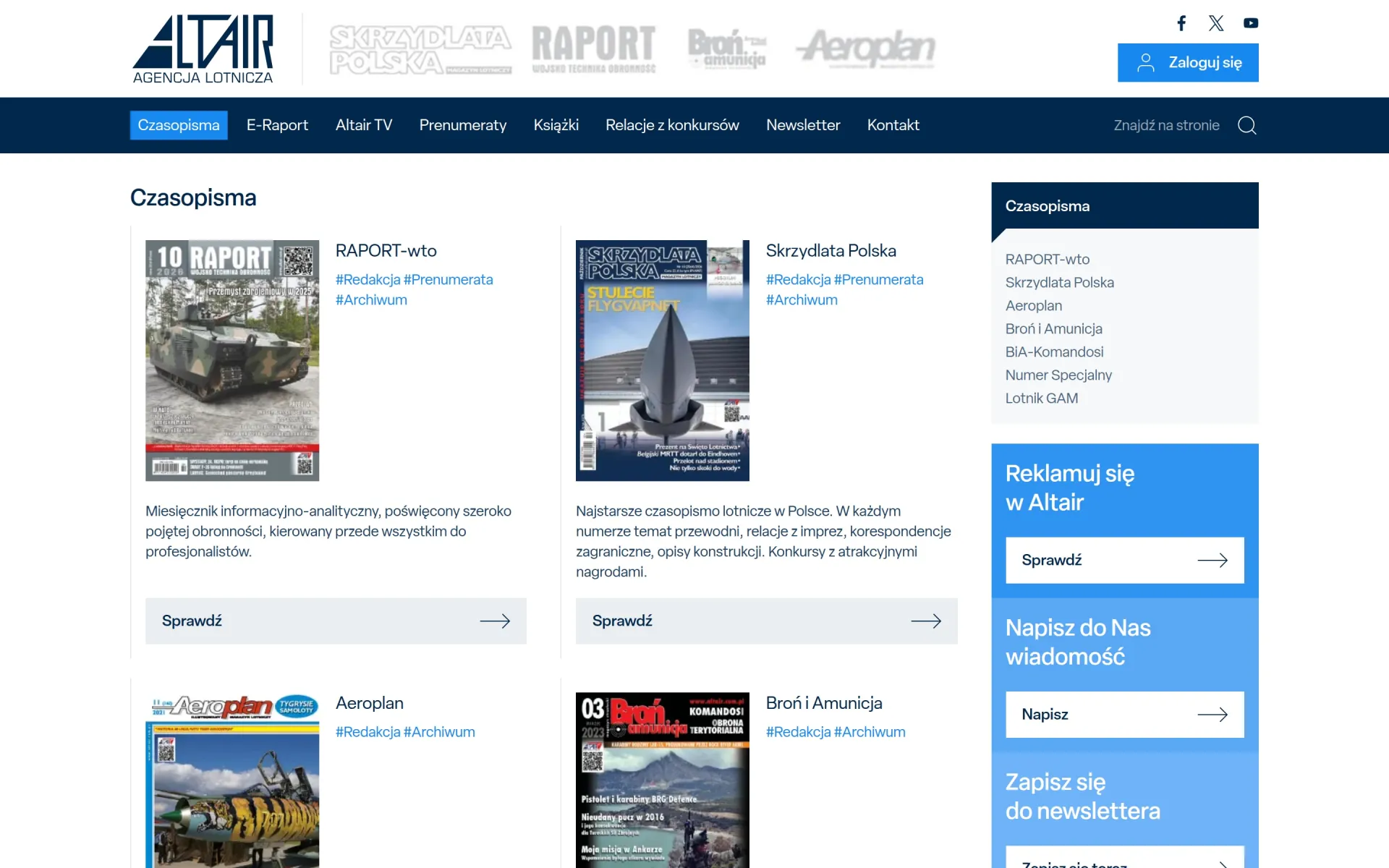The image size is (1389, 868).
Task: Focus the Znajdź na stronie search field
Action: coord(1166,125)
